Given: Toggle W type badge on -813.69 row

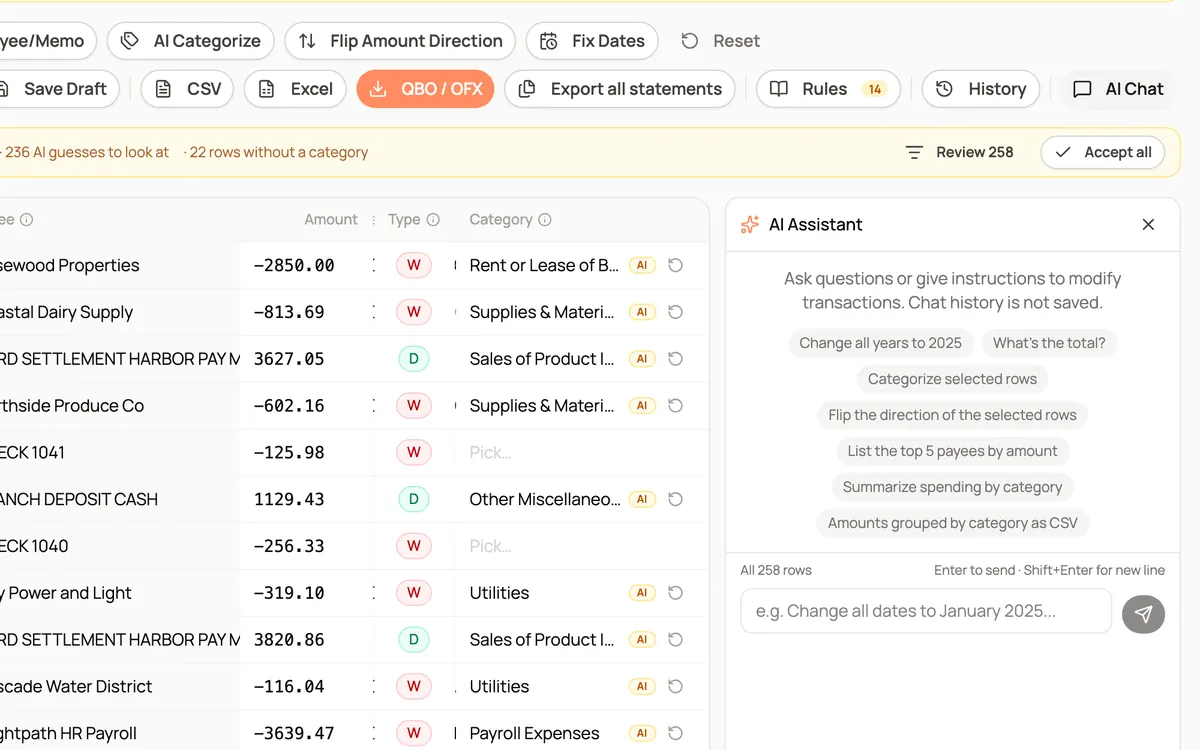Looking at the screenshot, I should 413,312.
